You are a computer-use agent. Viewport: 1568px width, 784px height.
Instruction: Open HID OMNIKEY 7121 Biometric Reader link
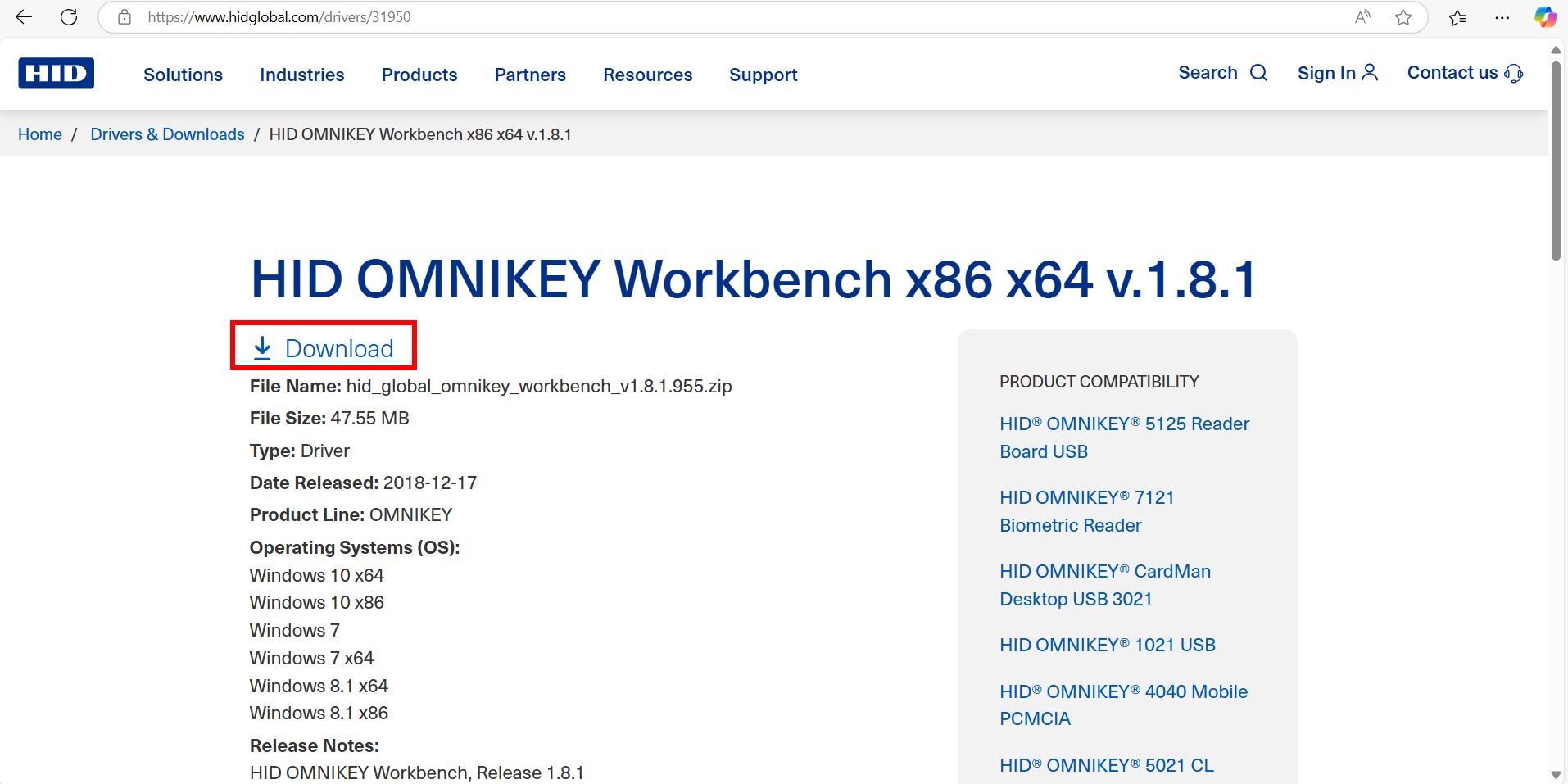1086,511
